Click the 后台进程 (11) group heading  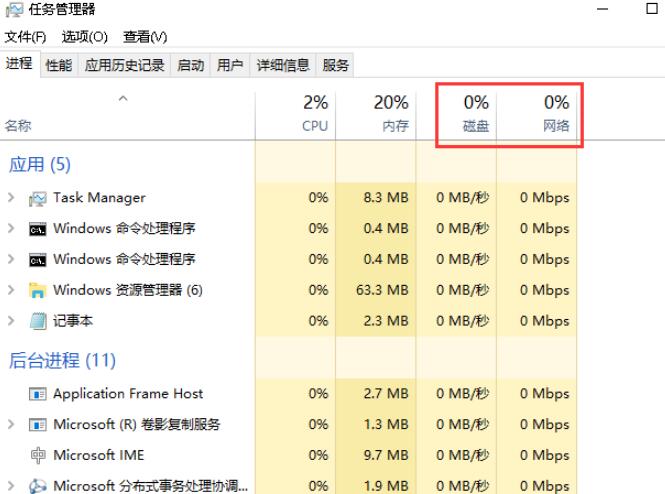(62, 360)
